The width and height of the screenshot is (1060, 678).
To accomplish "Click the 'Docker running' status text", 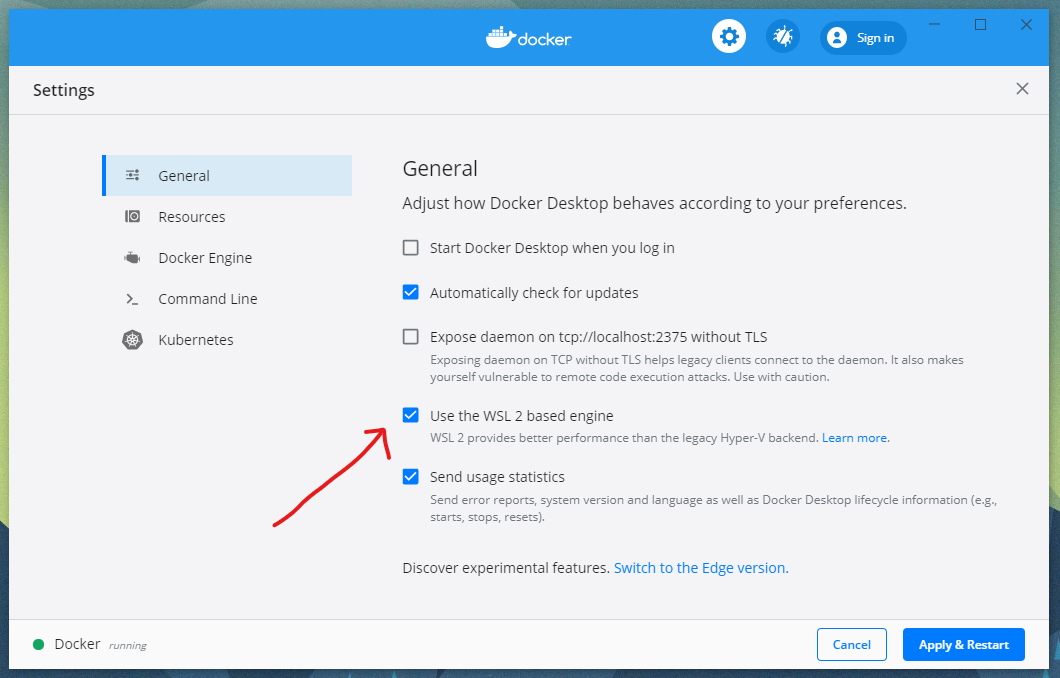I will point(101,644).
